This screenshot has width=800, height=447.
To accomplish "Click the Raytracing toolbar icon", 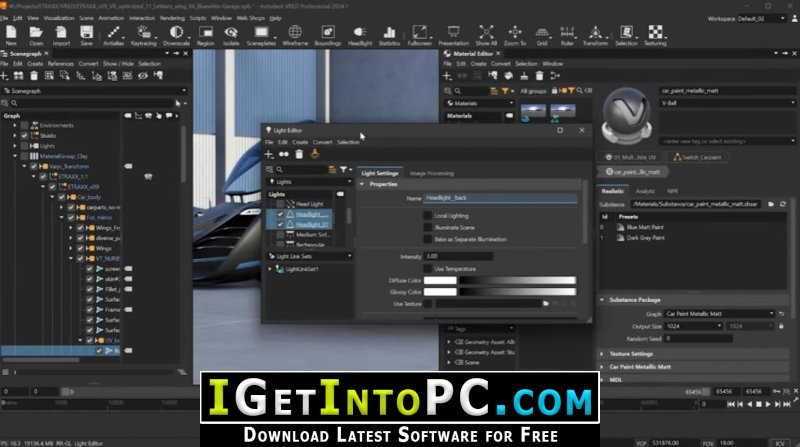I will point(143,35).
